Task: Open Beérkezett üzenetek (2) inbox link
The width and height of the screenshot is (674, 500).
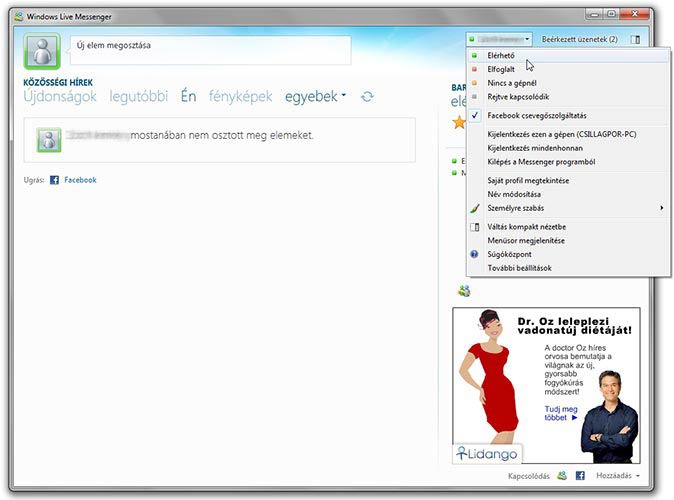Action: (579, 39)
